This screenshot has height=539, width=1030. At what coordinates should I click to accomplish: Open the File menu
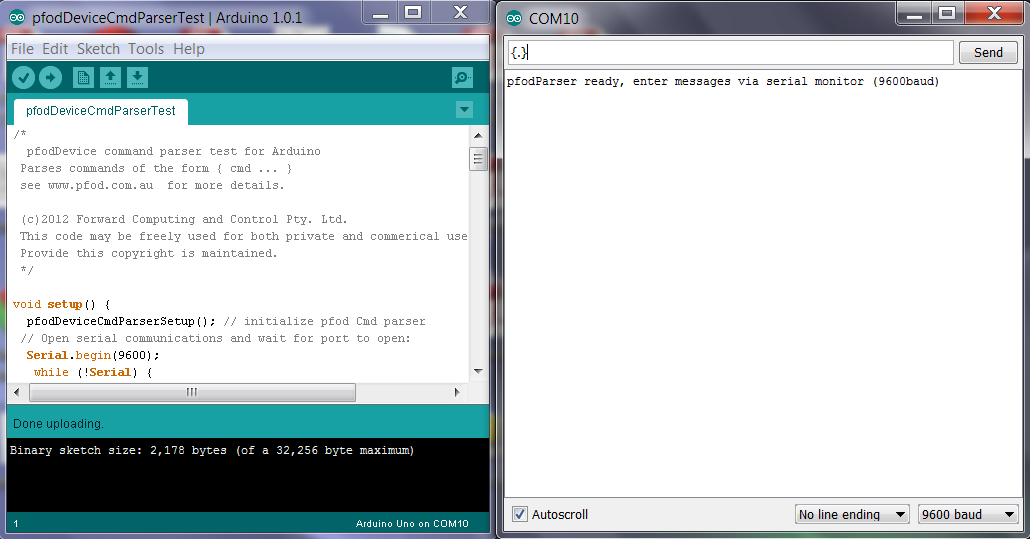pyautogui.click(x=22, y=49)
